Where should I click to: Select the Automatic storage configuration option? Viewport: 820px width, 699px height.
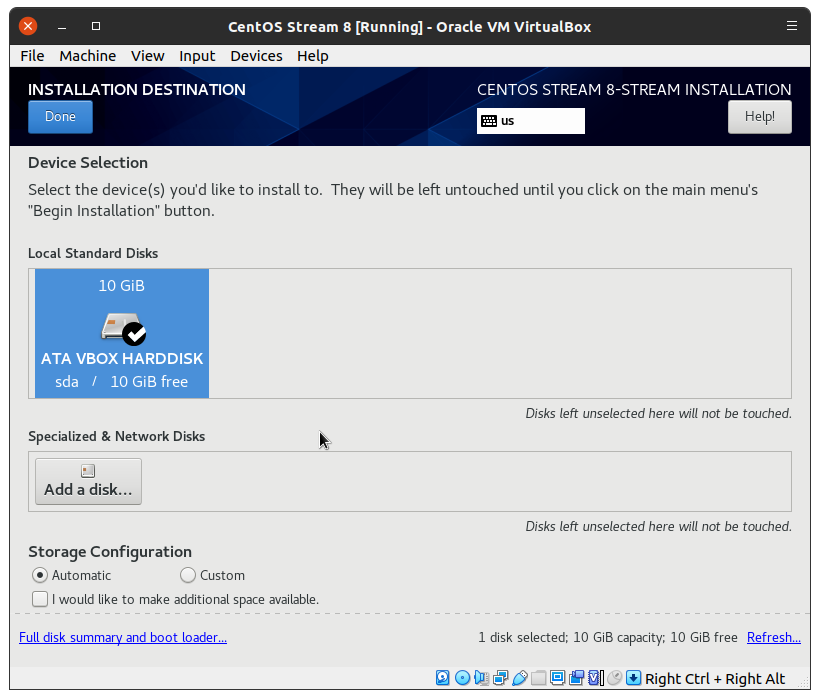[x=40, y=575]
